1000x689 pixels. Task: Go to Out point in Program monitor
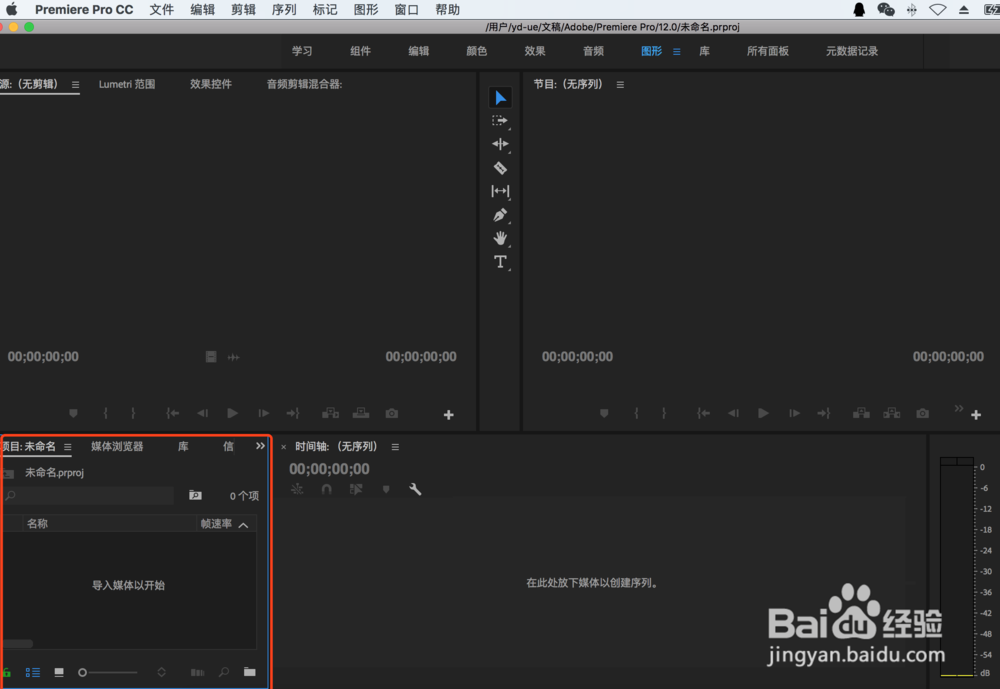[x=824, y=413]
